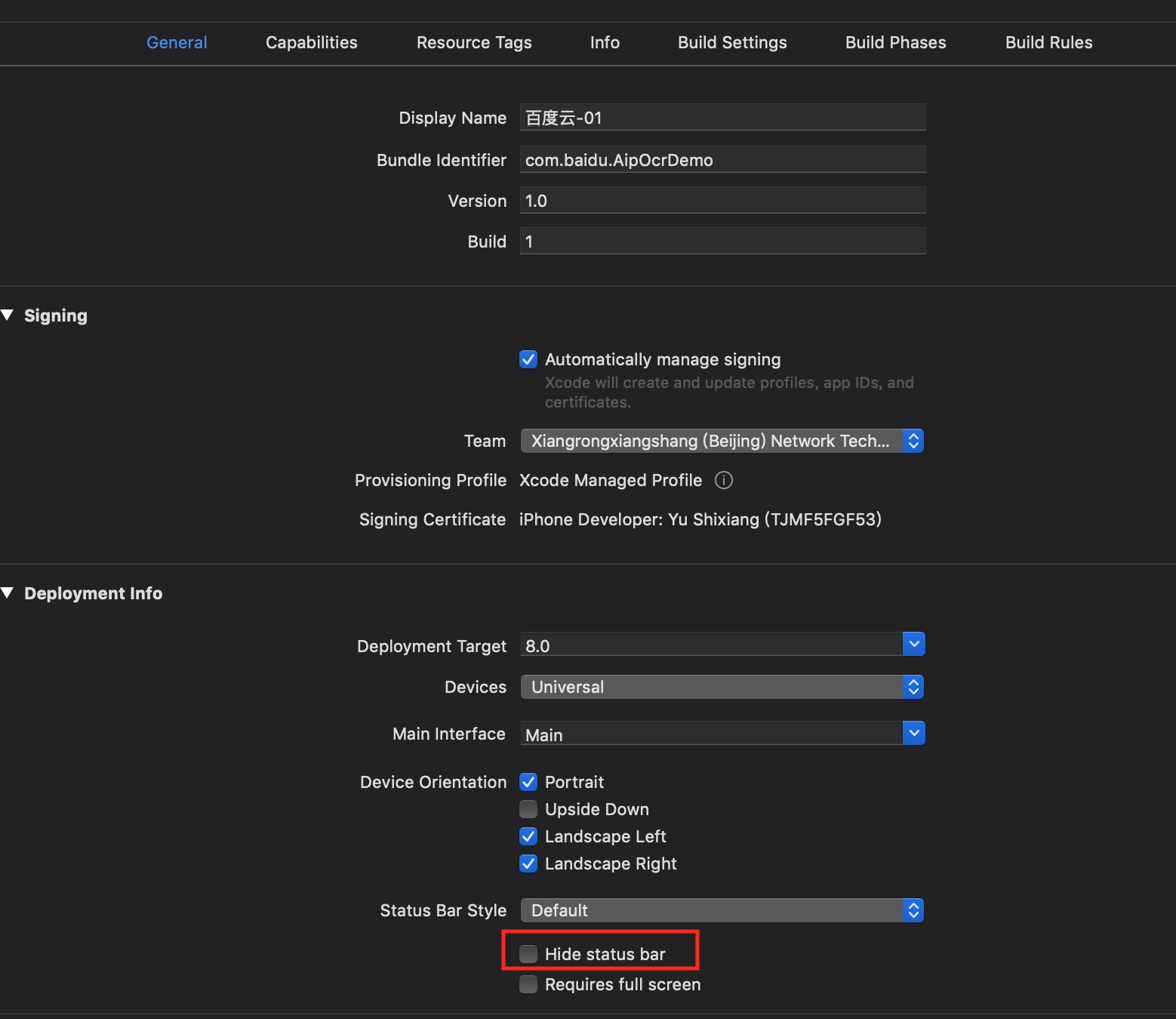Open the Team popup menu
Viewport: 1176px width, 1019px height.
coord(722,441)
